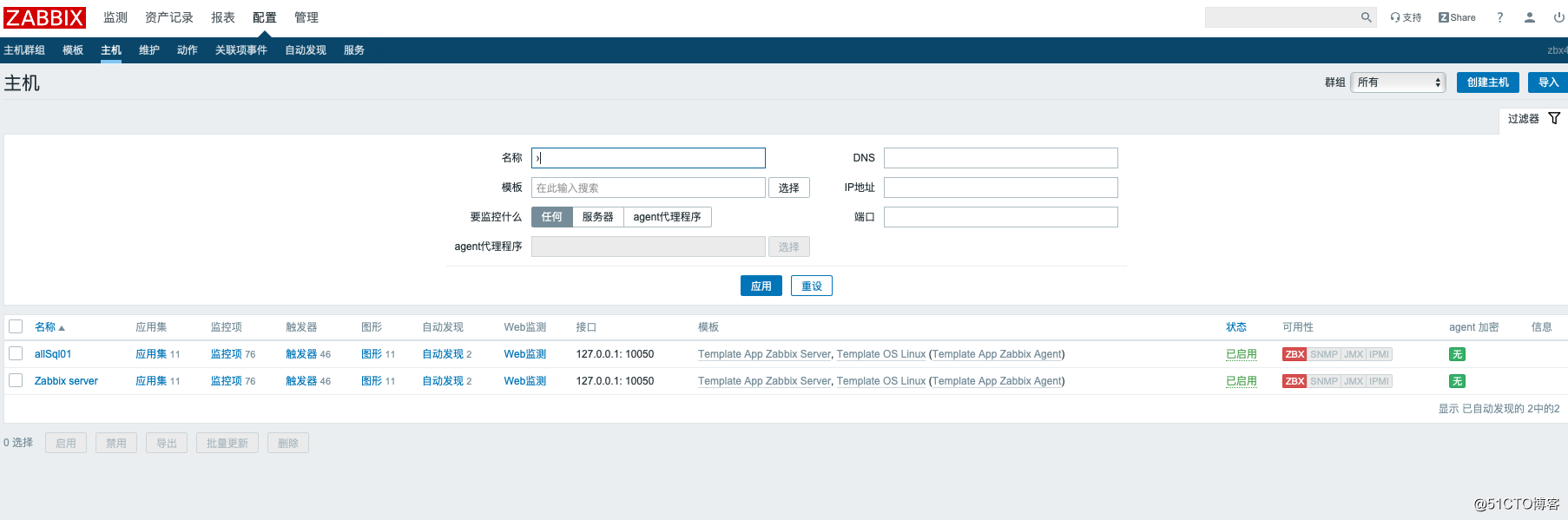The width and height of the screenshot is (1568, 520).
Task: Click ZBX availability badge for allSql01
Action: (1295, 354)
